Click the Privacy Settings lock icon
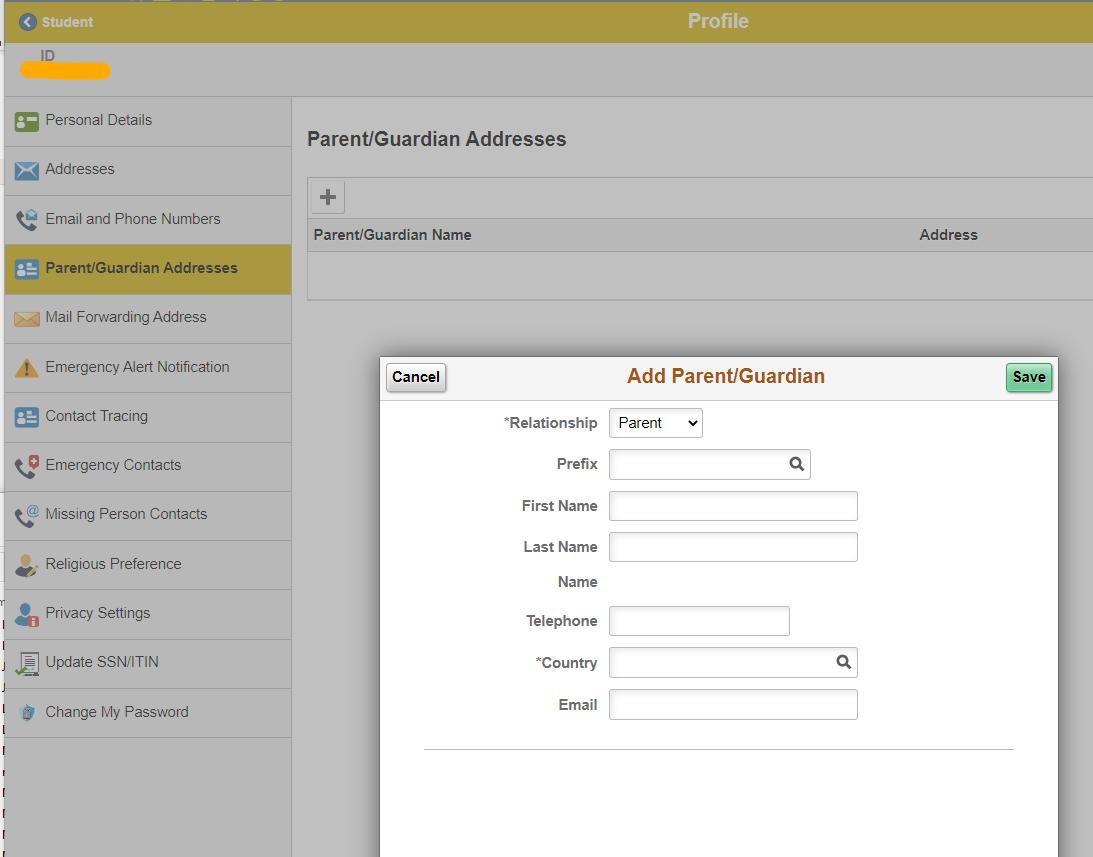The image size is (1093, 857). pyautogui.click(x=25, y=613)
